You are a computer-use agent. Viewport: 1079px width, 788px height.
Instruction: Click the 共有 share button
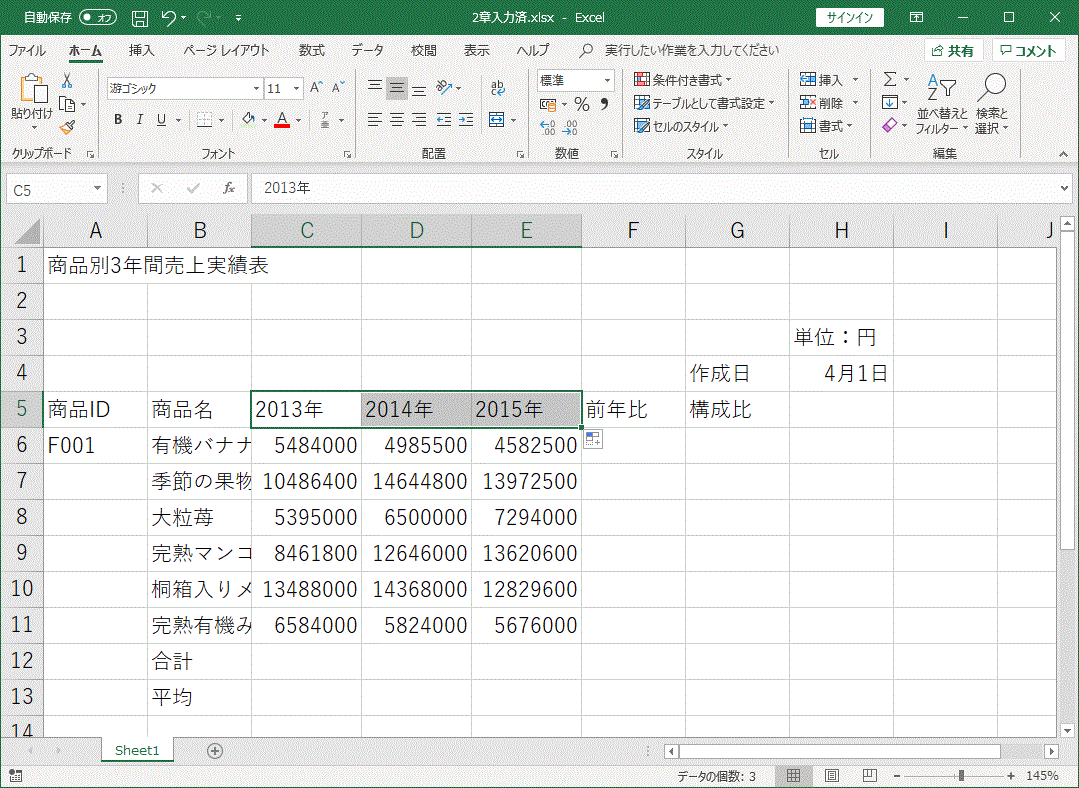953,50
